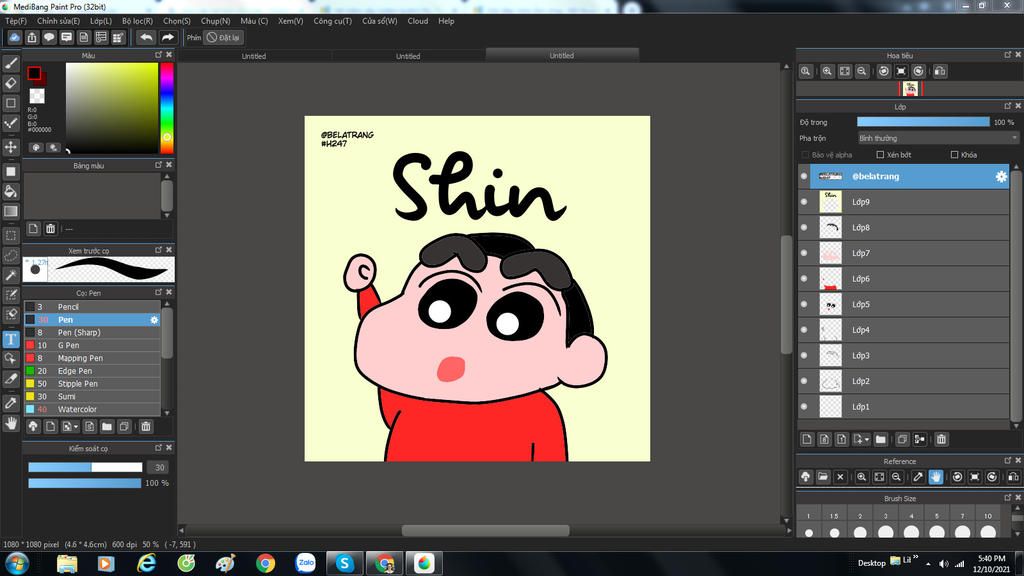This screenshot has width=1024, height=576.
Task: Click the Redo arrow in toolbar
Action: [168, 37]
